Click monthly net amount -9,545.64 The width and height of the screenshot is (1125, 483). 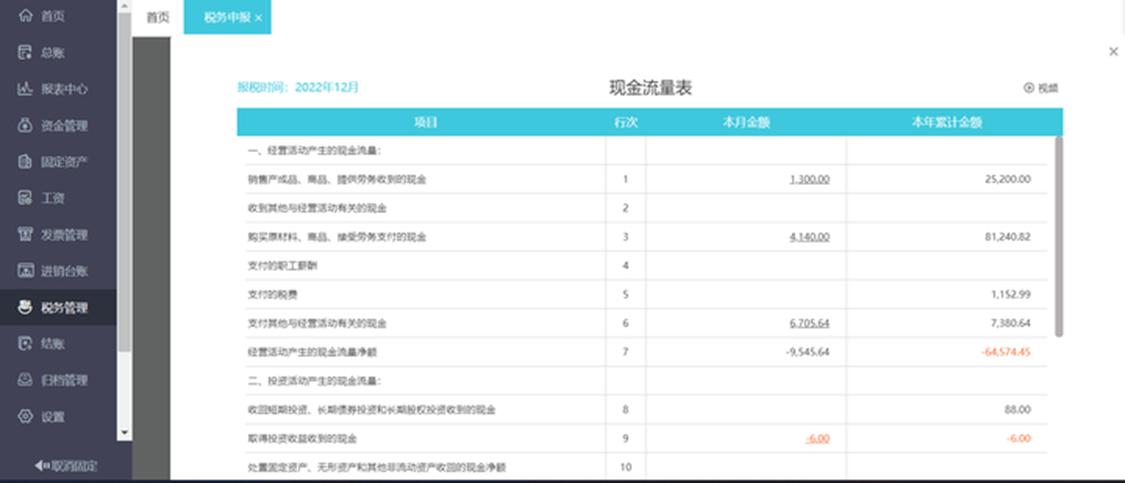(x=808, y=352)
